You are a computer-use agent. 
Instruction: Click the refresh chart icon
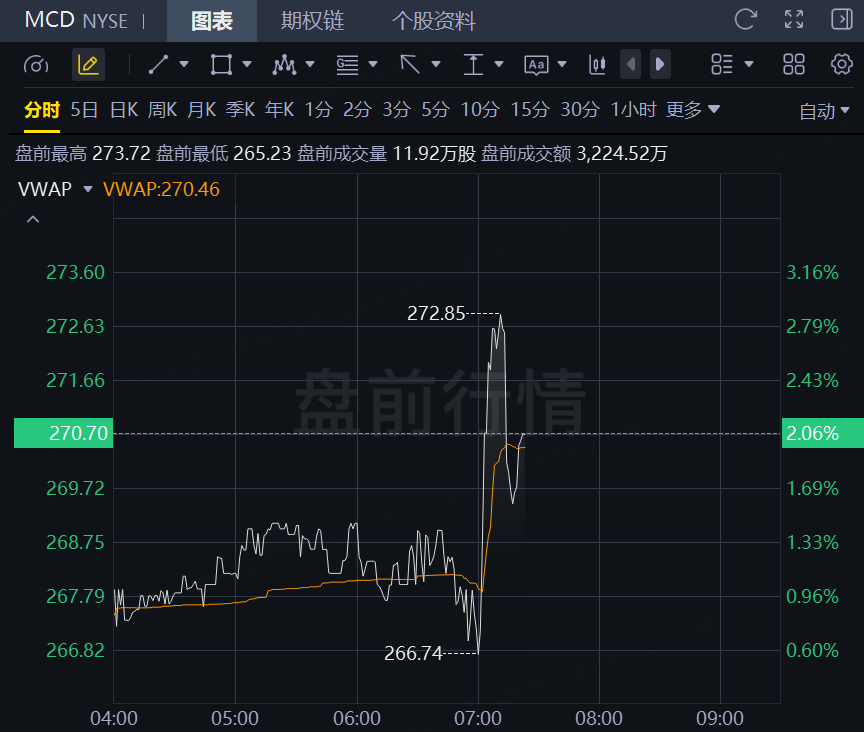746,20
